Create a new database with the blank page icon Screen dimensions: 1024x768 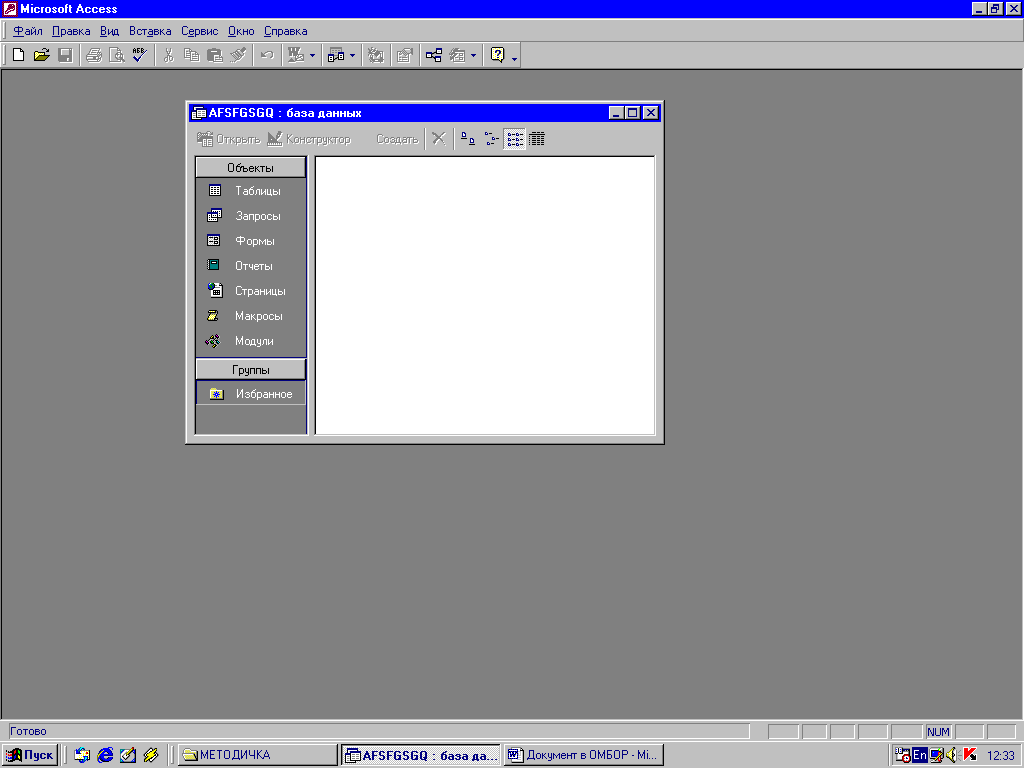click(x=18, y=55)
